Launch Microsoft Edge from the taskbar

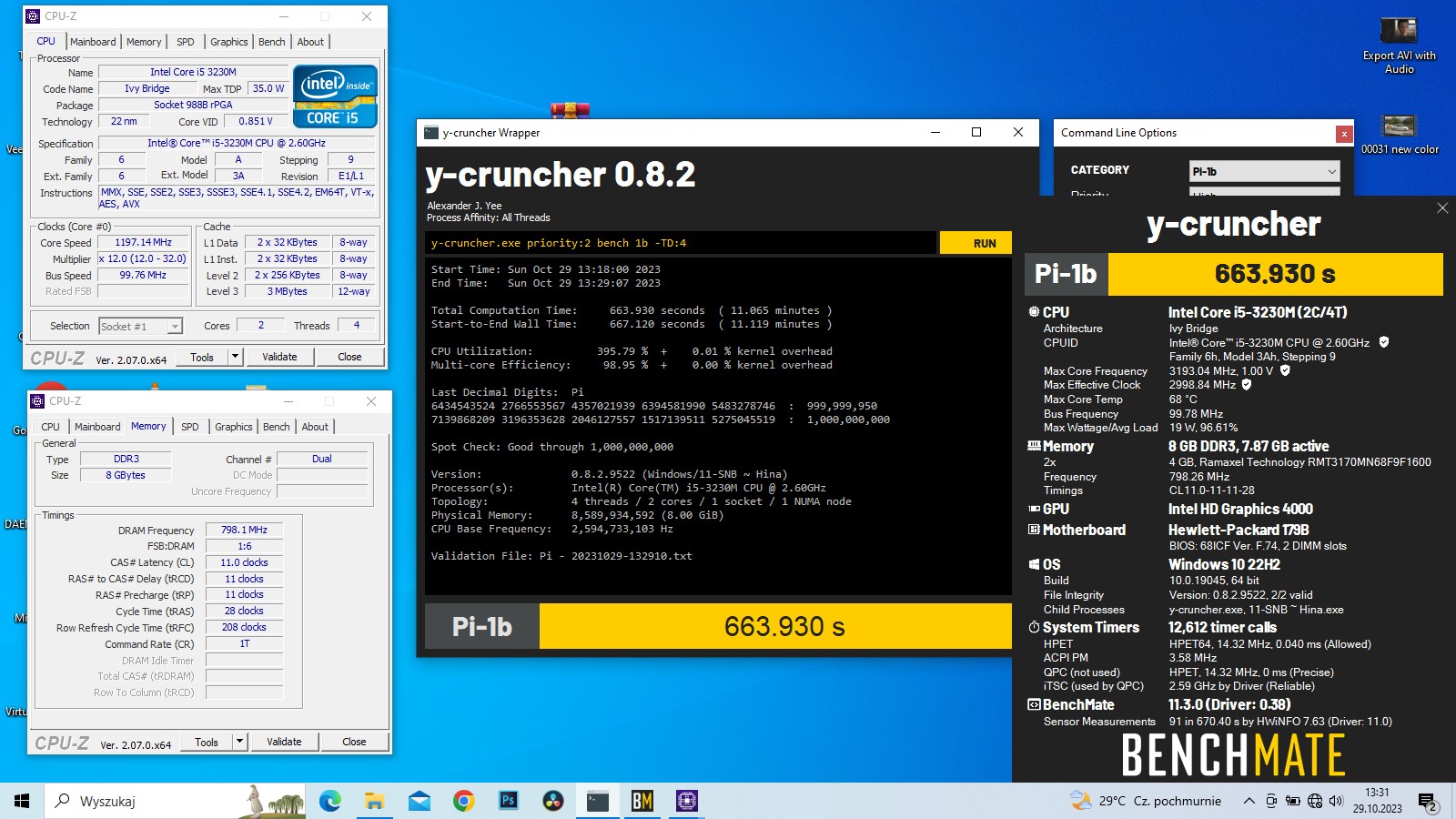point(329,801)
